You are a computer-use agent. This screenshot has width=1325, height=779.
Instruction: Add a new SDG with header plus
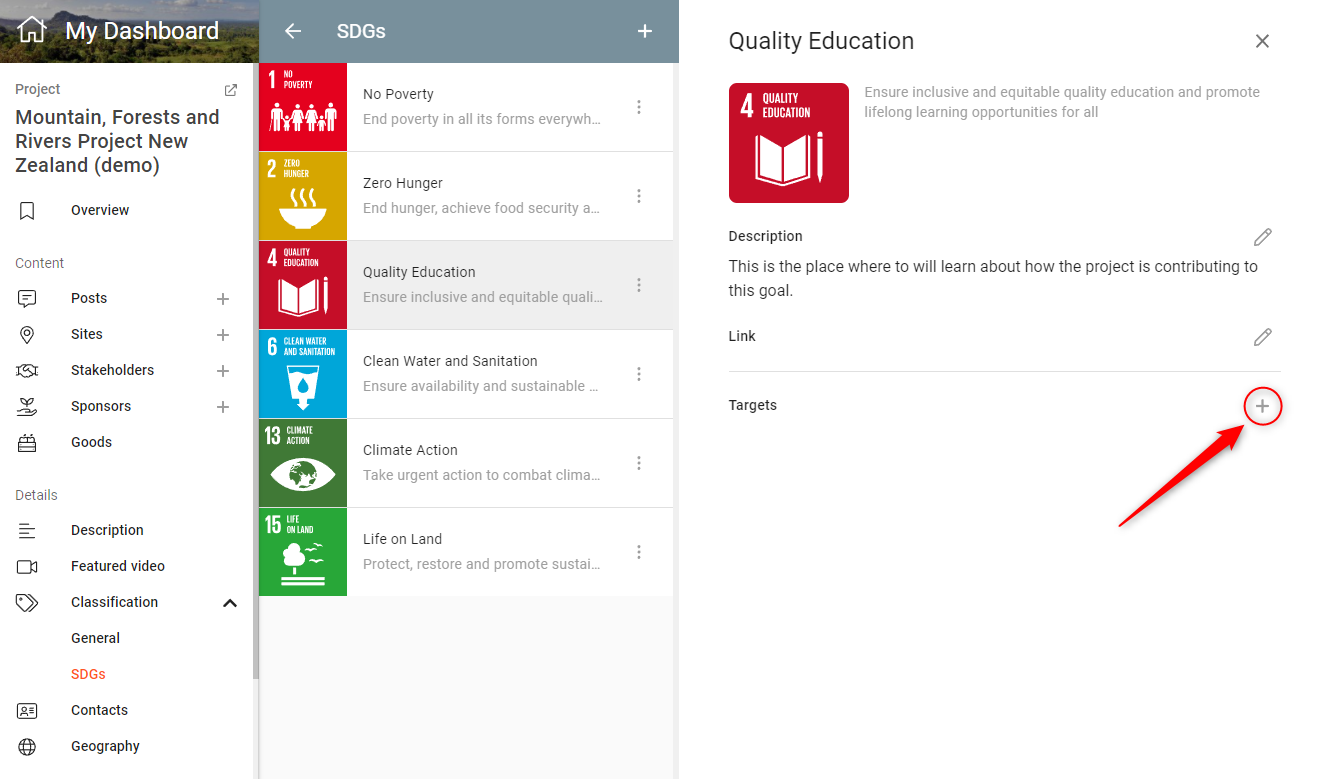click(645, 31)
